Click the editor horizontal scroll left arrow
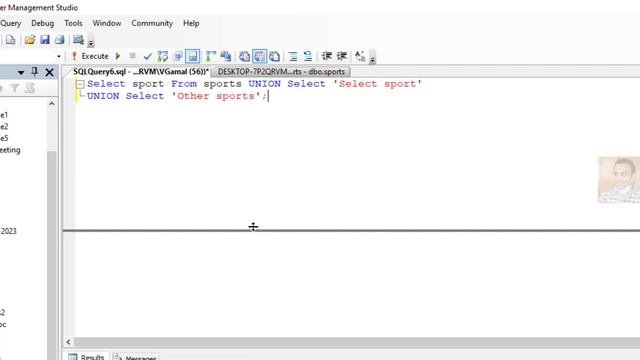Image resolution: width=640 pixels, height=360 pixels. tap(69, 342)
